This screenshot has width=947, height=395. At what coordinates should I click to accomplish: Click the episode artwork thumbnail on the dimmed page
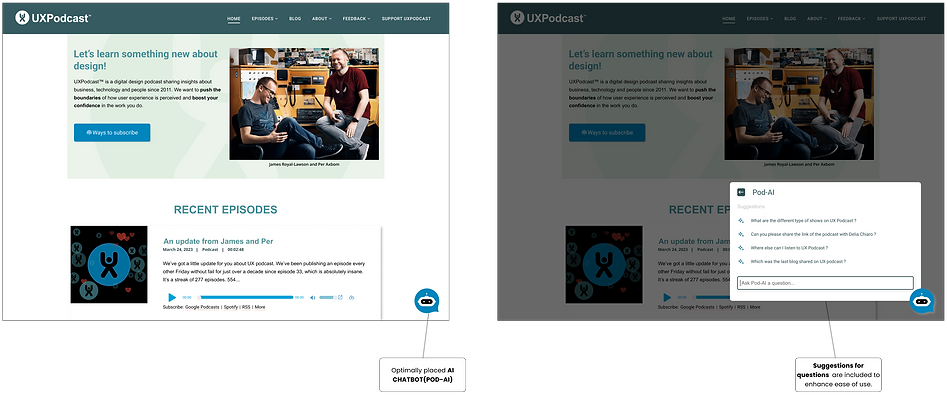pos(604,265)
